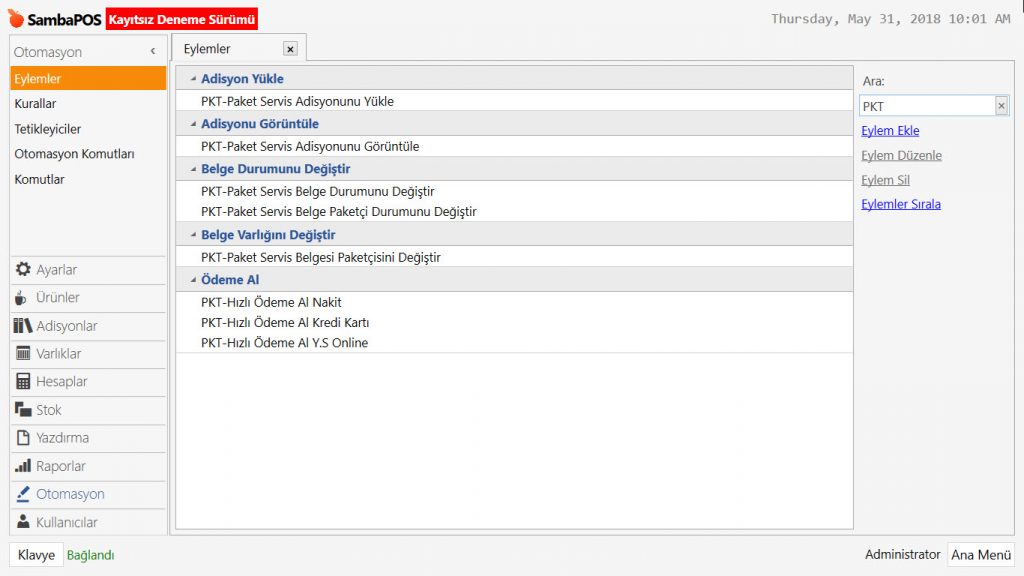Collapse the Belge Durumunu Değiştir group
The width and height of the screenshot is (1024, 576).
[x=192, y=170]
